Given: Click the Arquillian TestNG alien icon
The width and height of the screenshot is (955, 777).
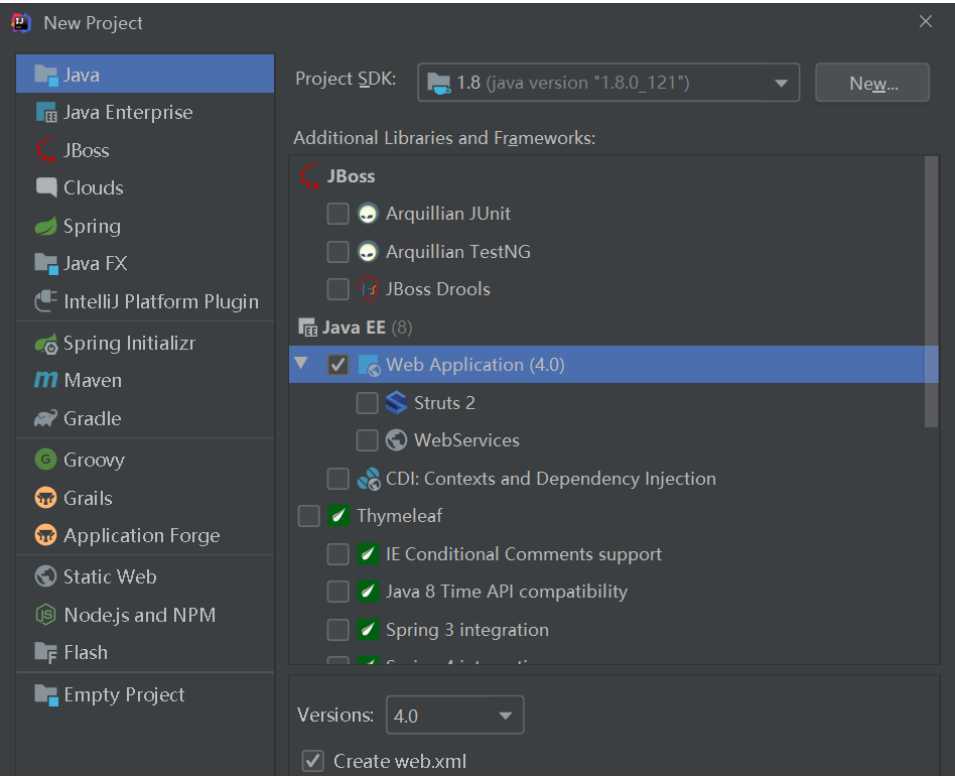Looking at the screenshot, I should click(367, 251).
